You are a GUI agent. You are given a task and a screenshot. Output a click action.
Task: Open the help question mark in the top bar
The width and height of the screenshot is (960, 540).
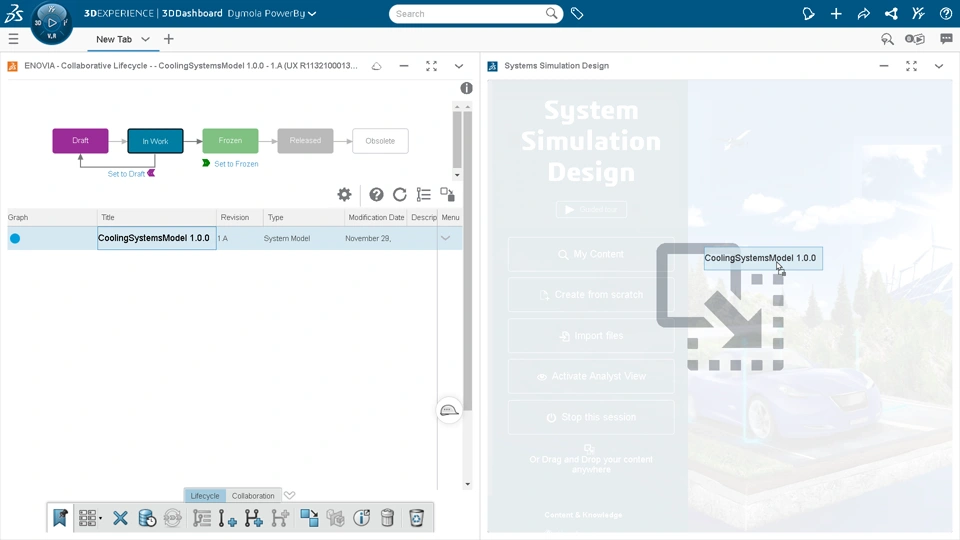[945, 13]
